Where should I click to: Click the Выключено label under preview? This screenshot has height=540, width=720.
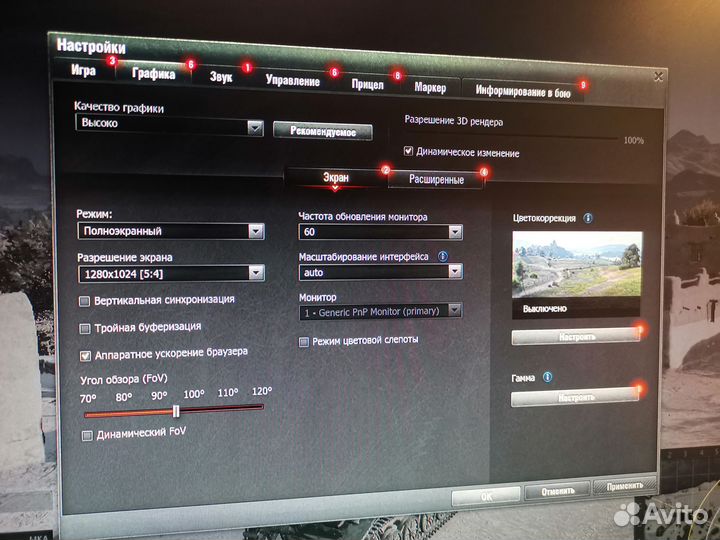tap(545, 309)
